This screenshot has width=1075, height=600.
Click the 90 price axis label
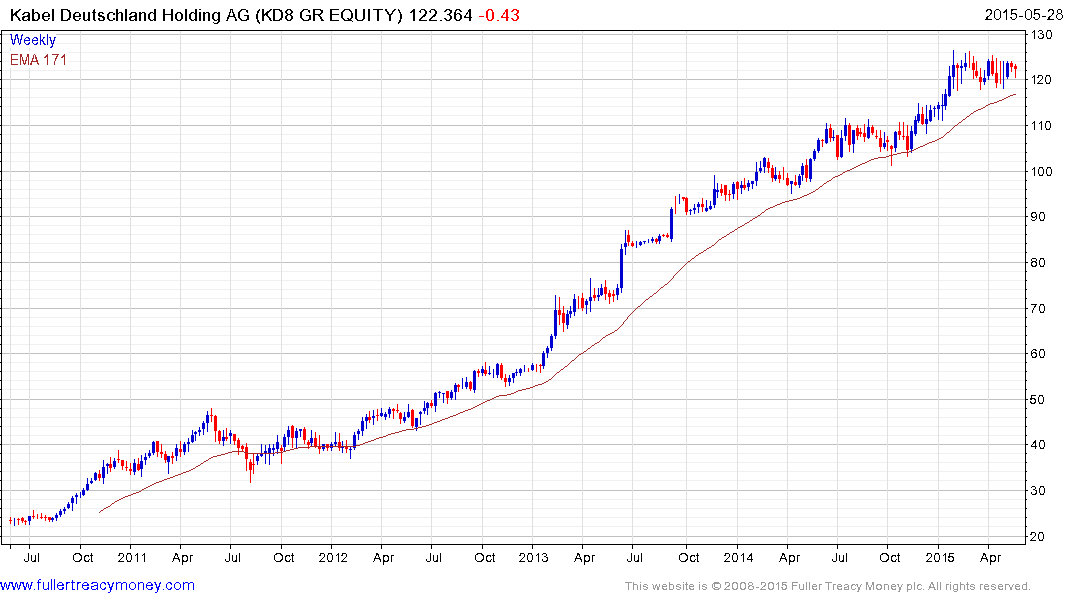point(1038,217)
